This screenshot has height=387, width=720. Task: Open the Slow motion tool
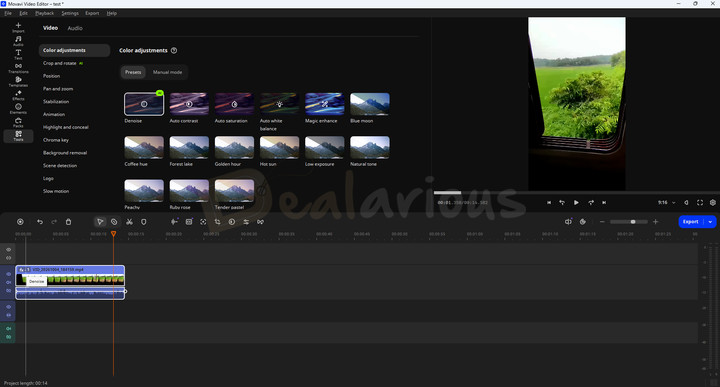point(56,191)
